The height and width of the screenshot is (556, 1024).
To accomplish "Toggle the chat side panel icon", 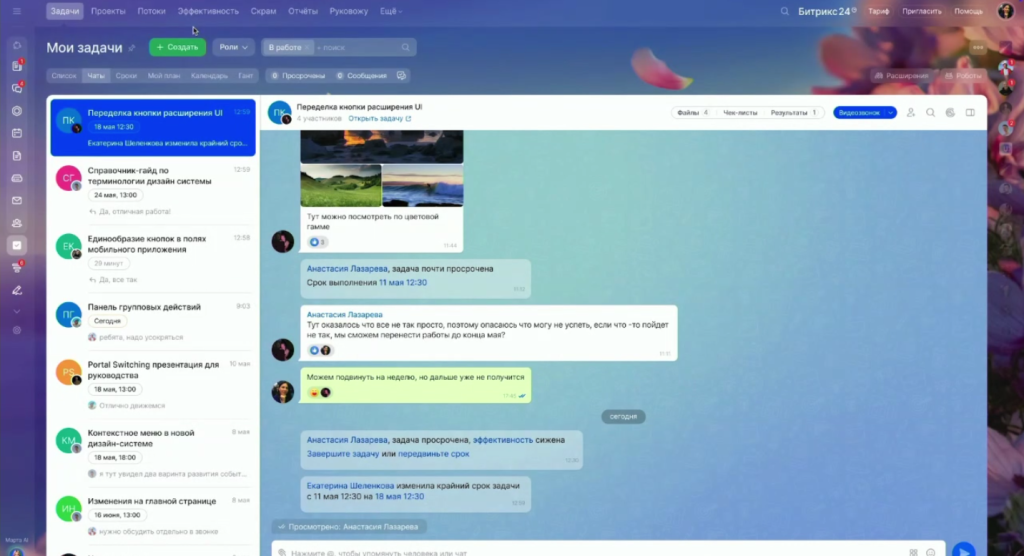I will pos(969,113).
